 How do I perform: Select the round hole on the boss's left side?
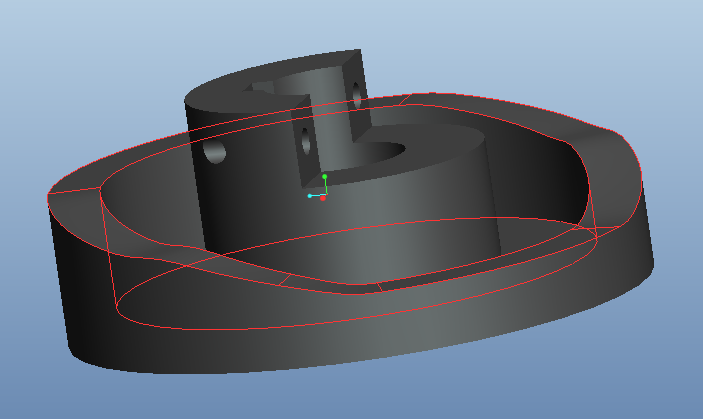(215, 152)
